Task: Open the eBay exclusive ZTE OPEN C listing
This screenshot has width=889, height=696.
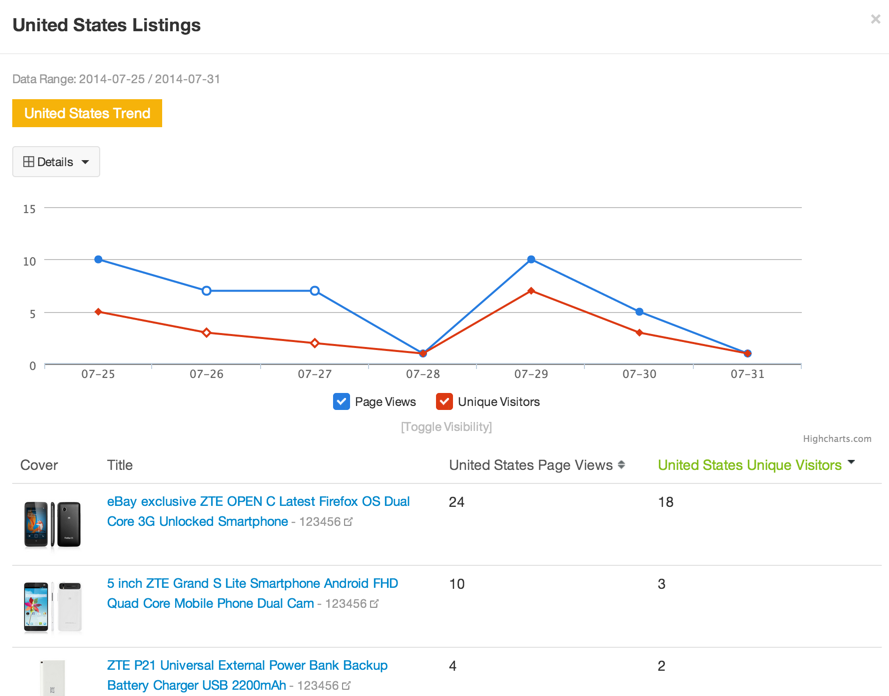Action: point(258,511)
